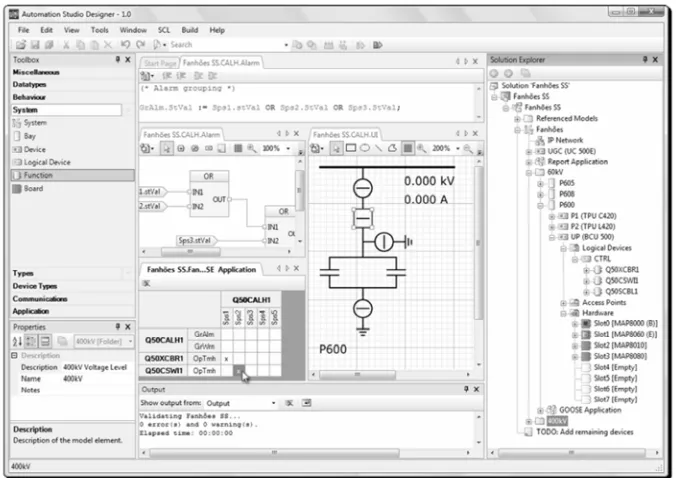The width and height of the screenshot is (676, 478).
Task: Click the sort A-Z icon in Properties toolbar
Action: 17,341
